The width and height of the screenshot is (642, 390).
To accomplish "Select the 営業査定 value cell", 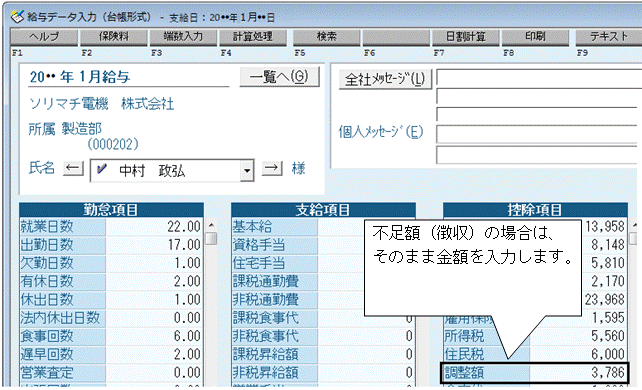I will (154, 372).
